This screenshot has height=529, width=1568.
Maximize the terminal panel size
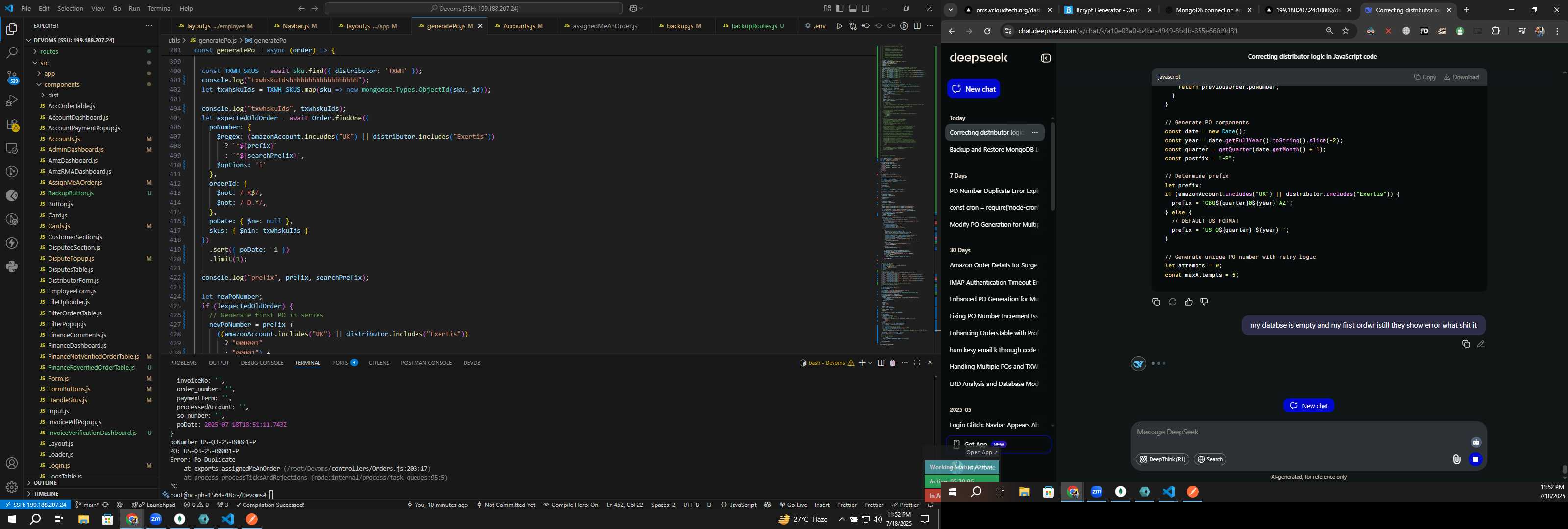(917, 363)
